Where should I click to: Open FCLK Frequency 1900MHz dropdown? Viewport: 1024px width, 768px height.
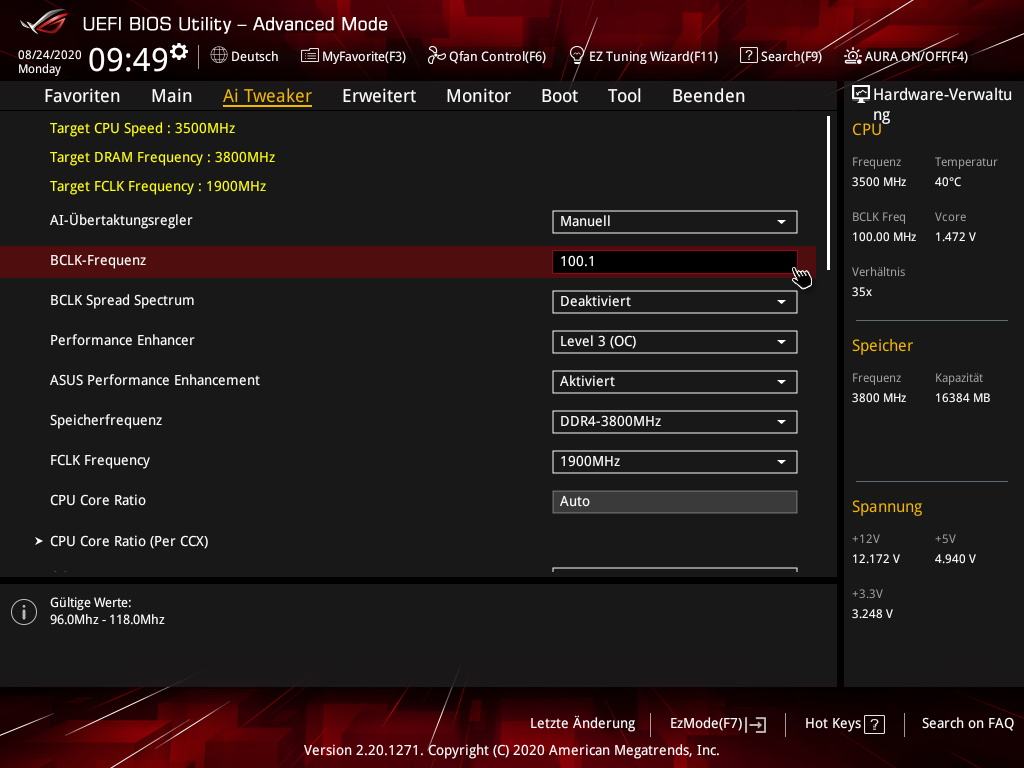click(675, 462)
